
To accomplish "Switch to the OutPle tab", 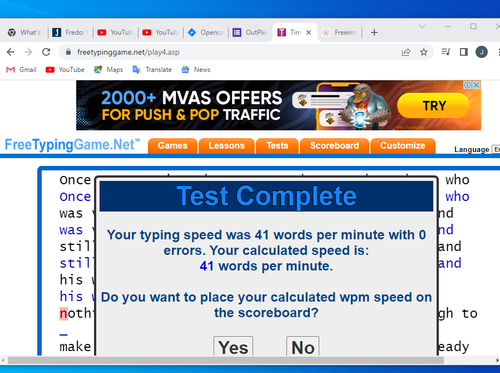I will coord(251,32).
